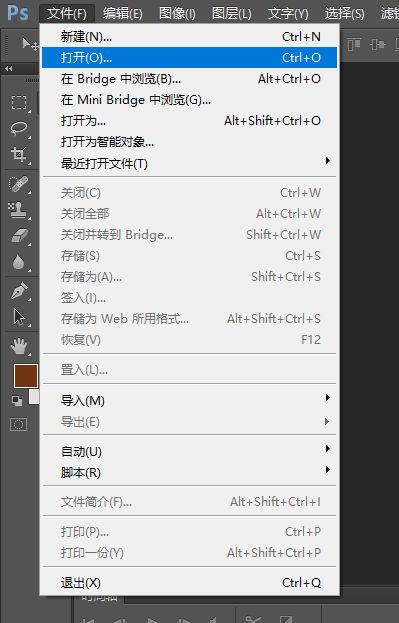This screenshot has height=623, width=399.
Task: Reset default foreground and background colors
Action: 17,400
